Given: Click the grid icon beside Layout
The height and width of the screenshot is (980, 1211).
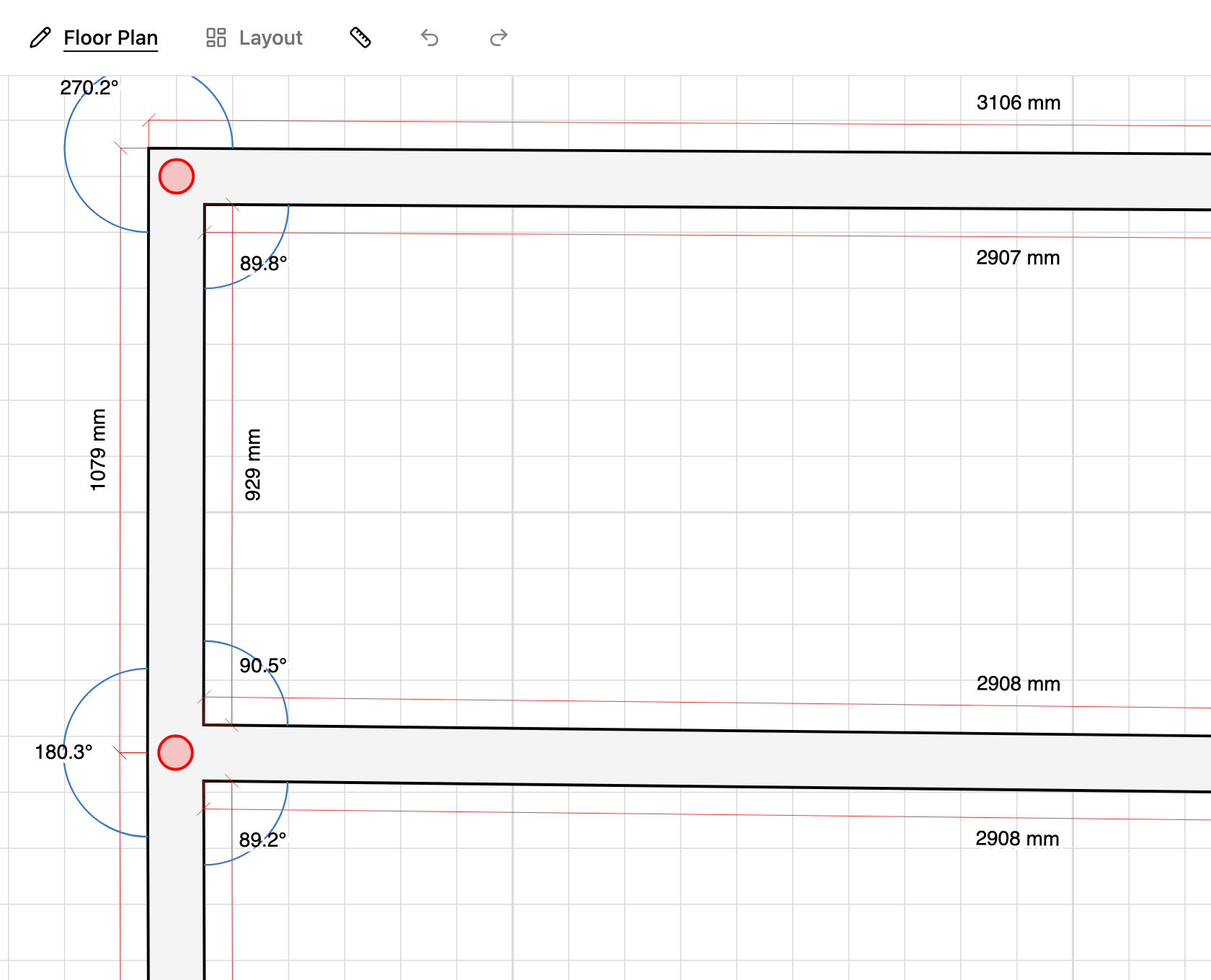Looking at the screenshot, I should coord(216,37).
